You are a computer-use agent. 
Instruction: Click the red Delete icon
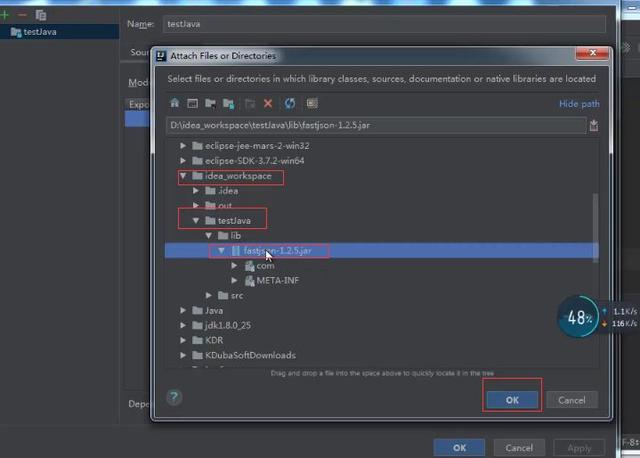click(268, 103)
